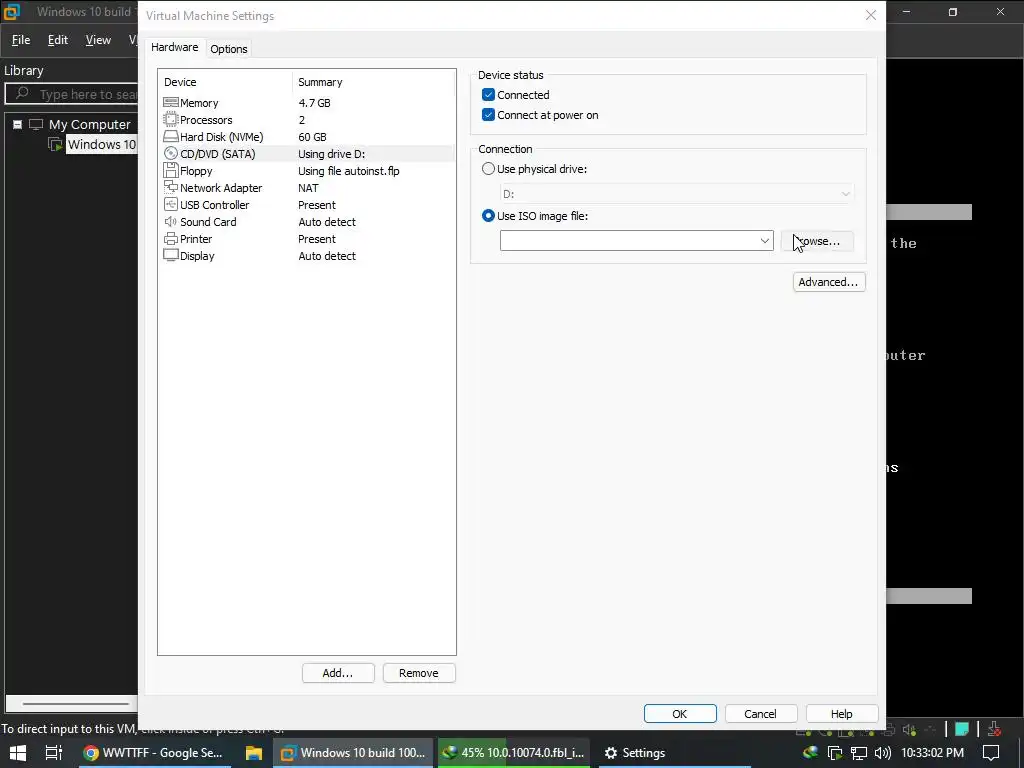1024x768 pixels.
Task: Open the network tray icon
Action: (x=859, y=752)
